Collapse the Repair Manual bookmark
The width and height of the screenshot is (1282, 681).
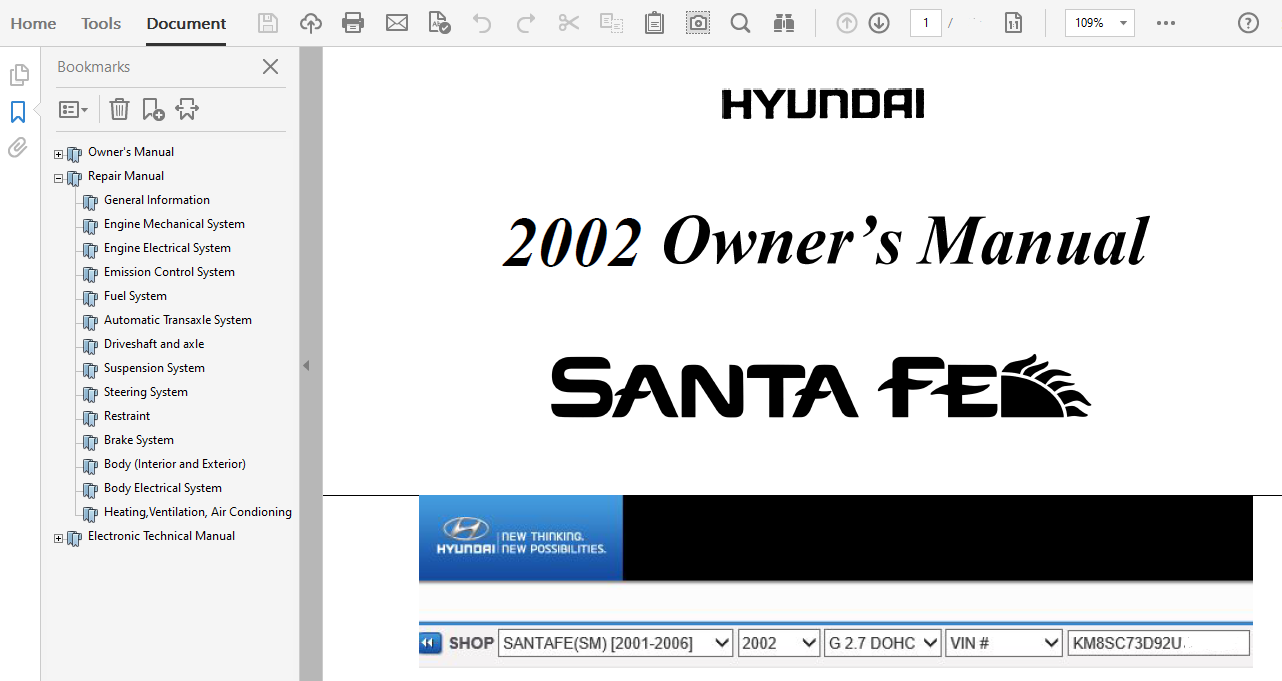click(x=58, y=179)
